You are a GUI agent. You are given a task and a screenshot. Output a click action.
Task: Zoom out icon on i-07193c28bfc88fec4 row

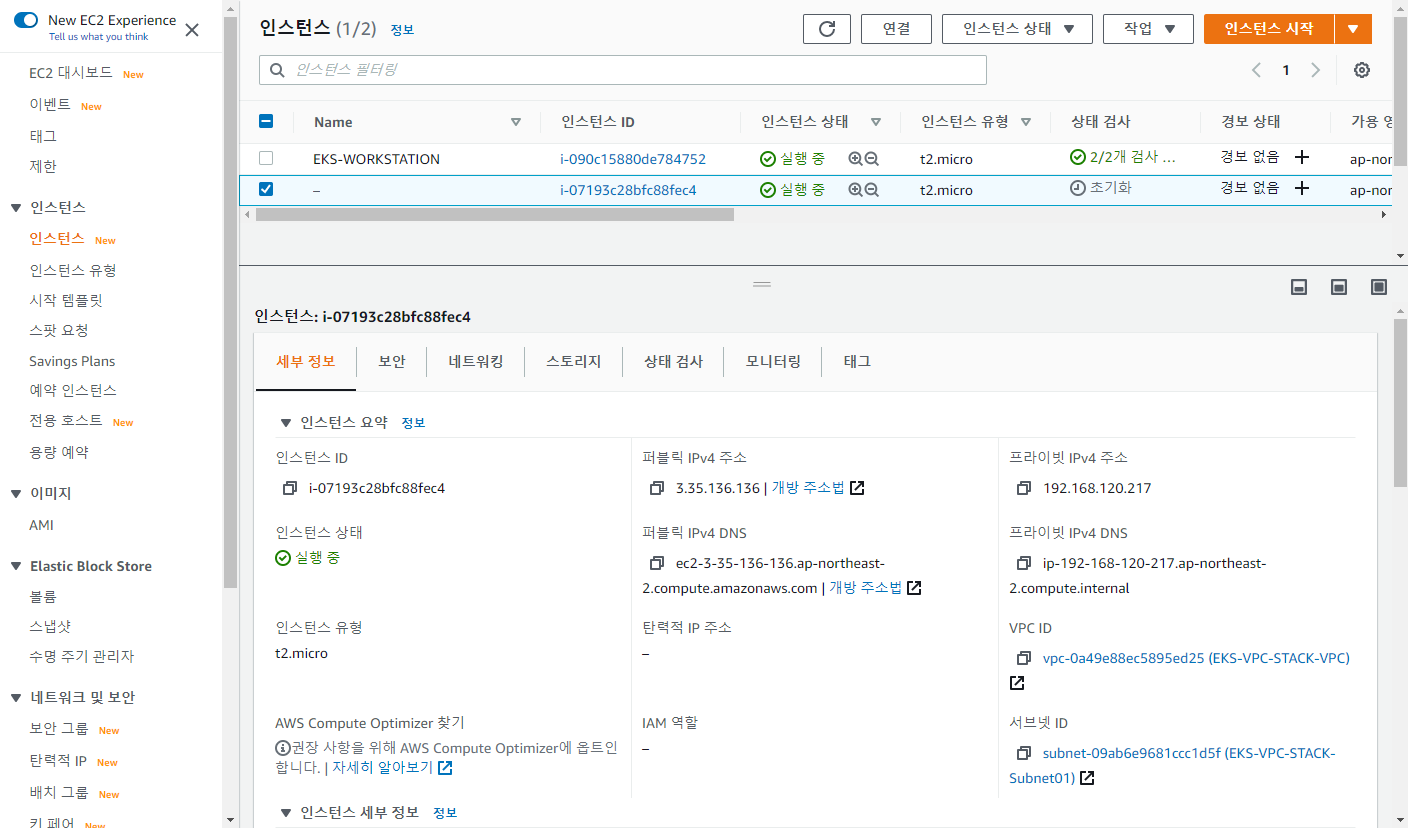(x=871, y=189)
